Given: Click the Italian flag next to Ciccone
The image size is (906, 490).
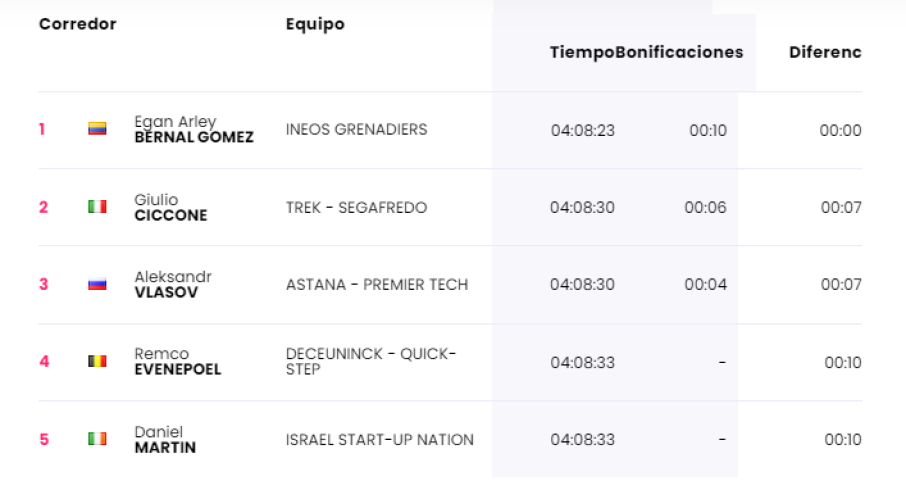Looking at the screenshot, I should [97, 207].
